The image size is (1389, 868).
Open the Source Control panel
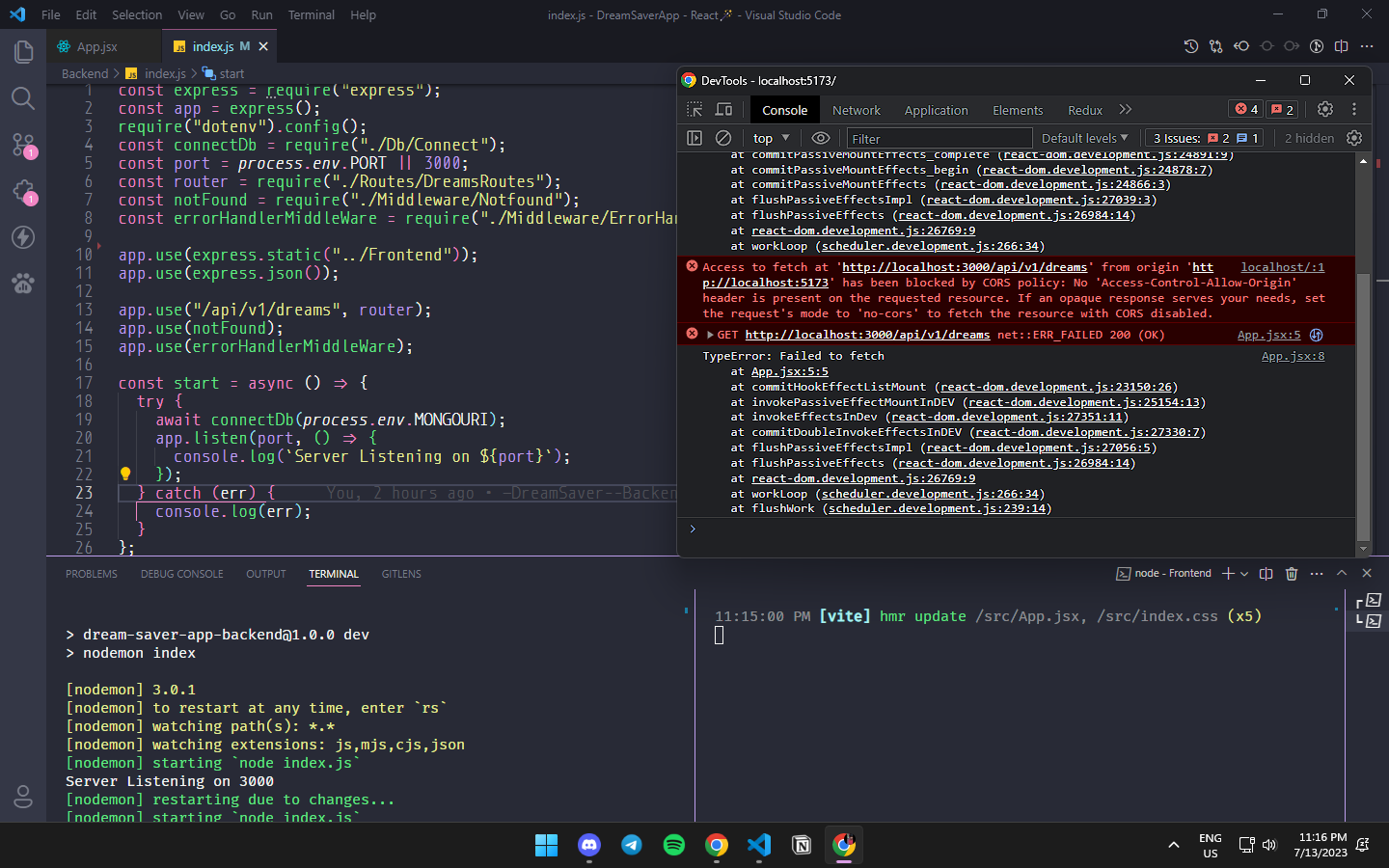[x=23, y=145]
